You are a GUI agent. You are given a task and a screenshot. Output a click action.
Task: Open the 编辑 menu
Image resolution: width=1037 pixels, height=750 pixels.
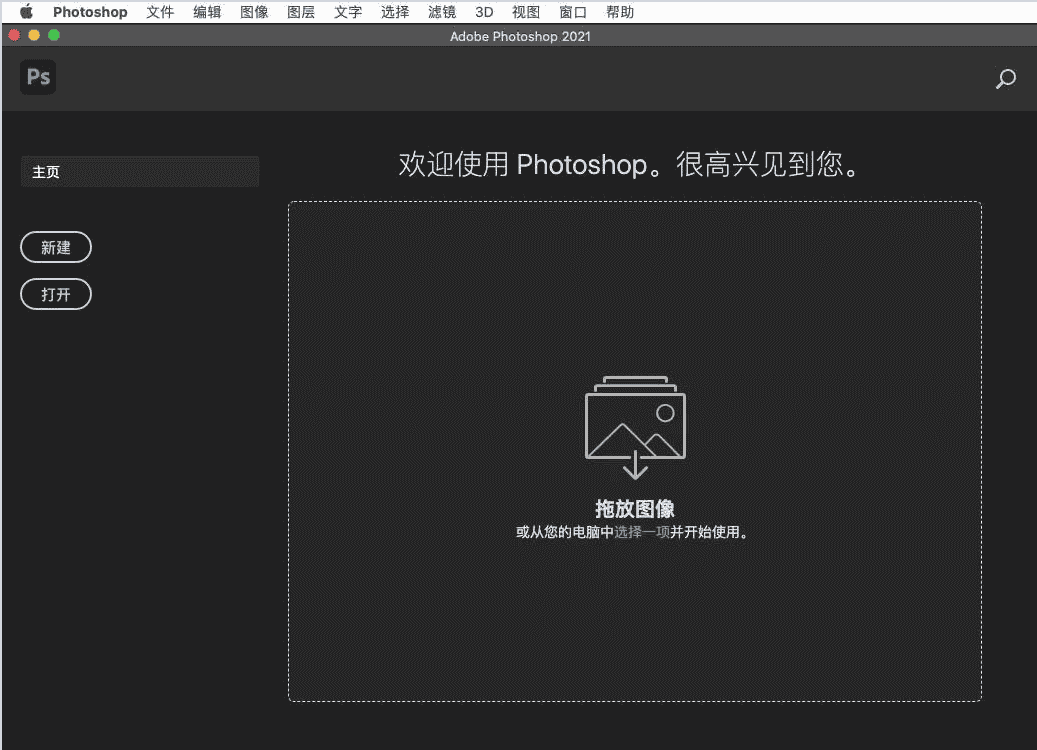tap(207, 12)
